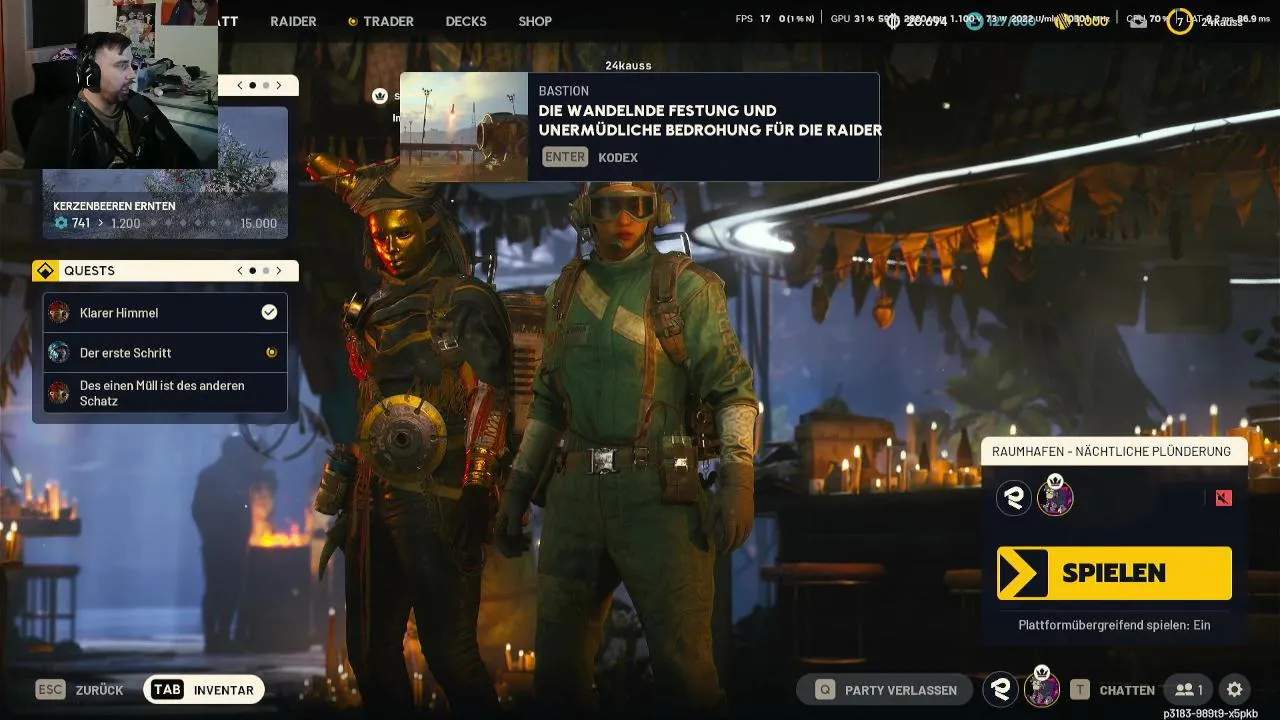The image size is (1280, 720).
Task: Open the party members list icon
Action: click(1188, 690)
